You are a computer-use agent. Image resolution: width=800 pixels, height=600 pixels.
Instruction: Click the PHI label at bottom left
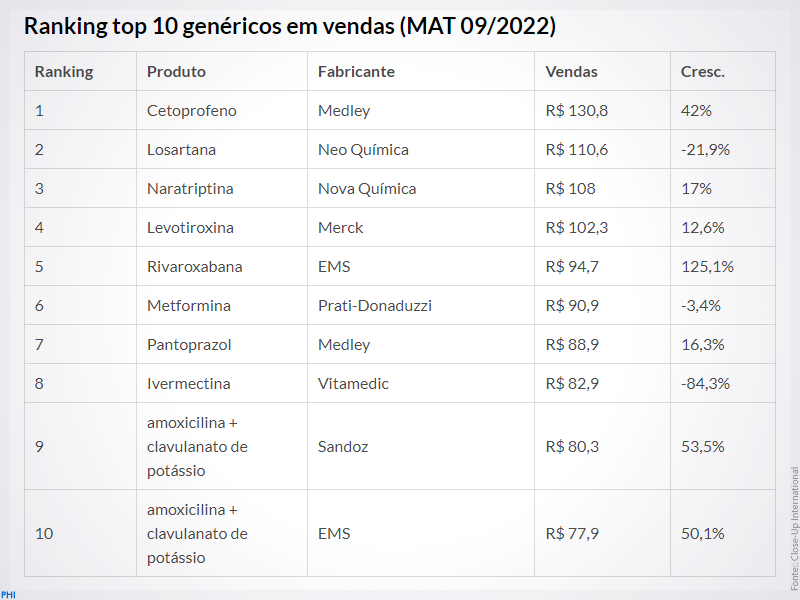tap(8, 595)
